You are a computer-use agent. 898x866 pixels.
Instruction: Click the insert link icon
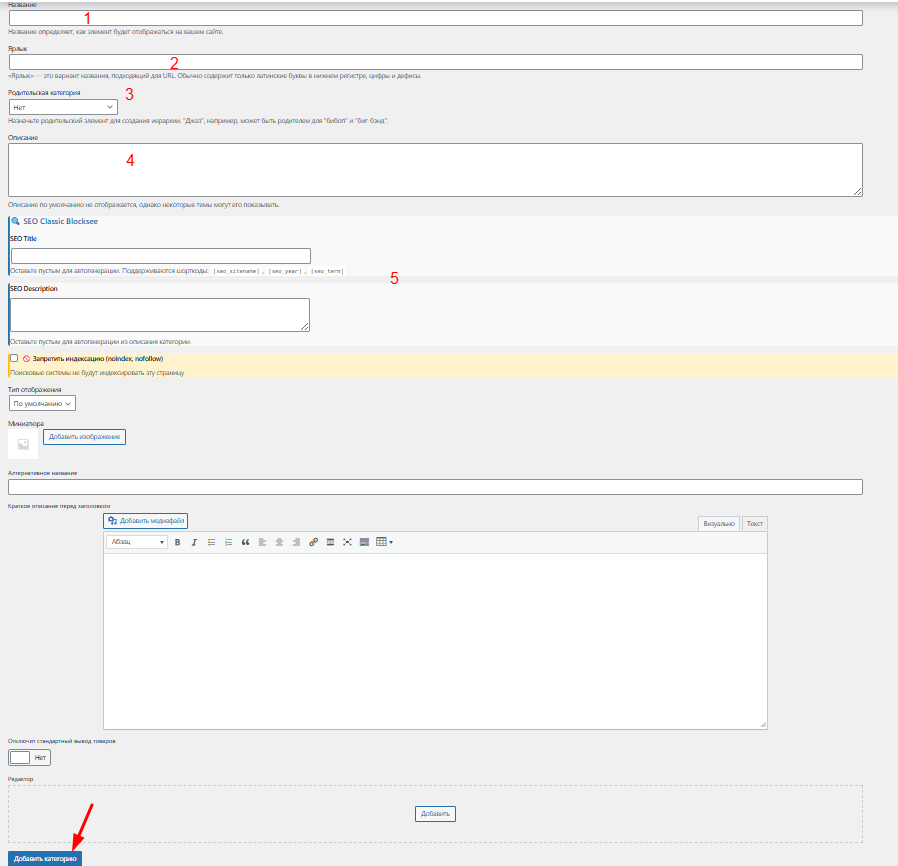click(x=313, y=542)
